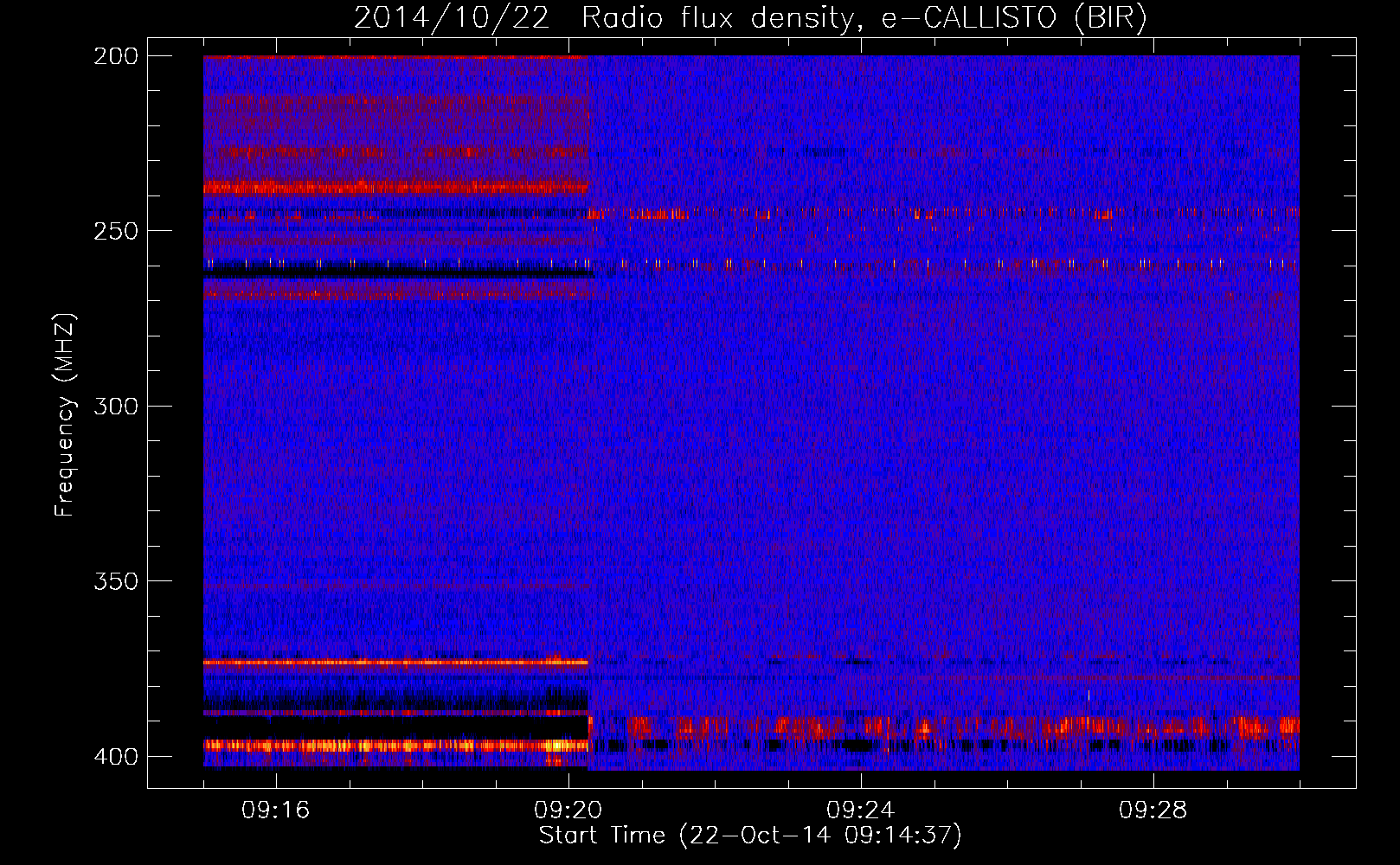Viewport: 1400px width, 865px height.
Task: Click the 250 frequency tick label
Action: click(116, 231)
